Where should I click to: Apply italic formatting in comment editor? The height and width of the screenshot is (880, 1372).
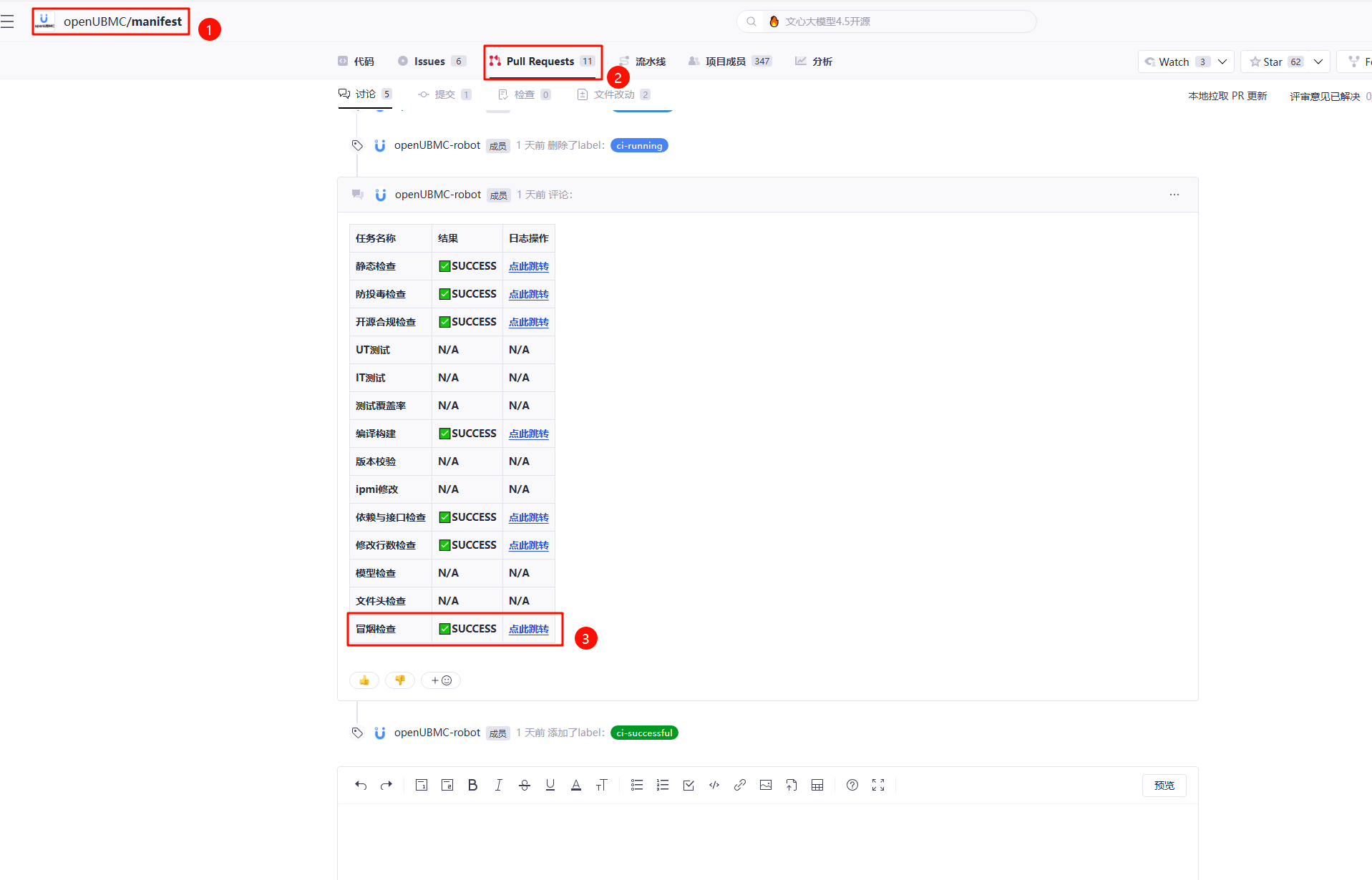point(499,786)
